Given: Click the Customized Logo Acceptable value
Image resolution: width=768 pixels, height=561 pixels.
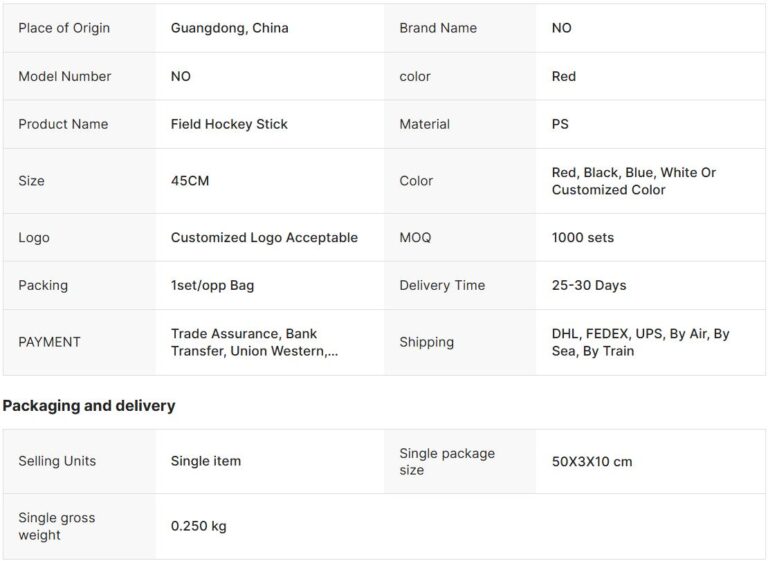Looking at the screenshot, I should 264,238.
